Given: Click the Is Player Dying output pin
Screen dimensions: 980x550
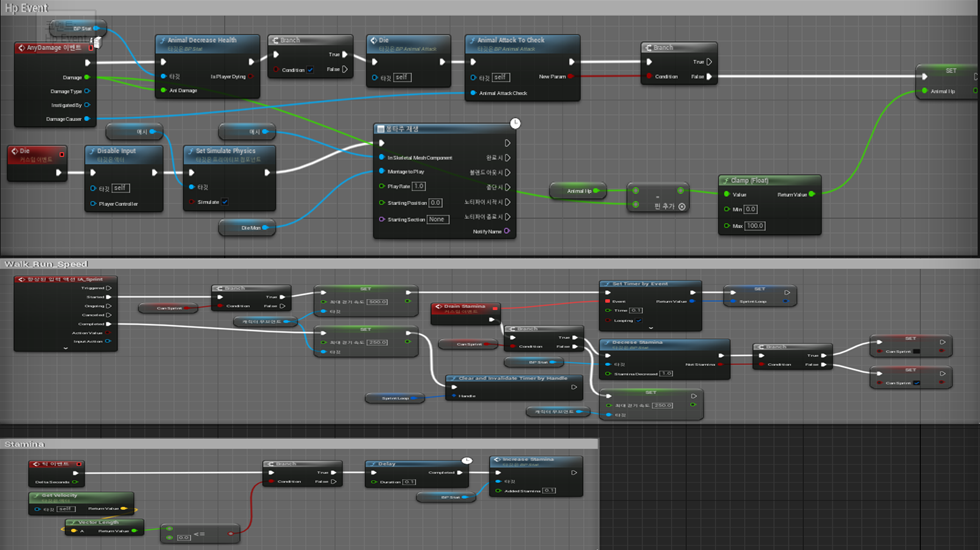Looking at the screenshot, I should (251, 77).
